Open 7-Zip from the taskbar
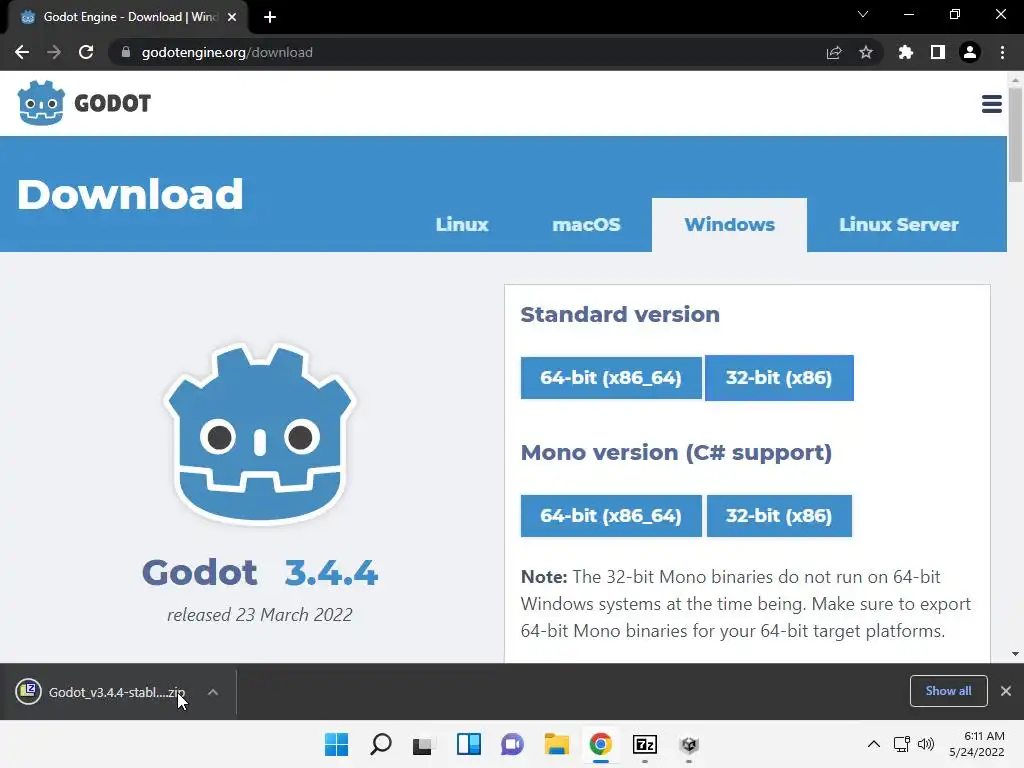Image resolution: width=1024 pixels, height=768 pixels. [645, 744]
